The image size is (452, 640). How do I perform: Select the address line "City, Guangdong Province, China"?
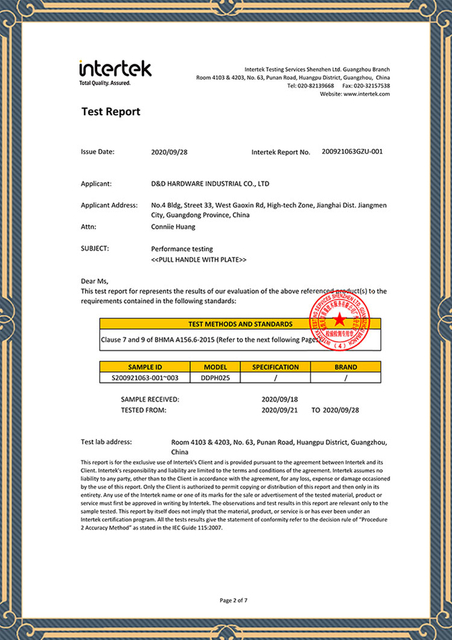click(x=200, y=215)
